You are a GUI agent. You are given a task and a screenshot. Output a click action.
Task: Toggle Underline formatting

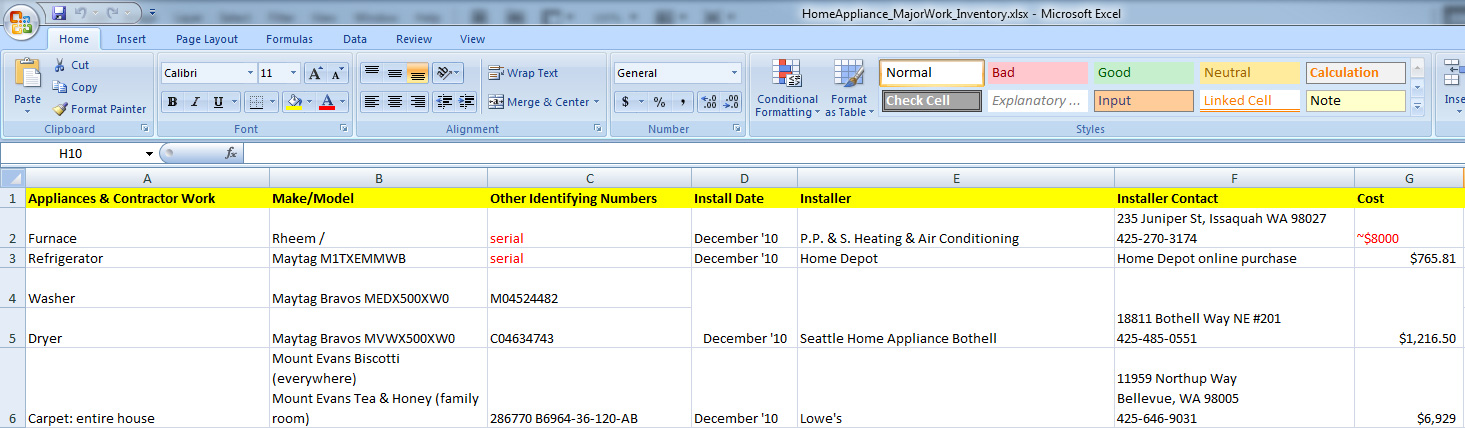216,102
